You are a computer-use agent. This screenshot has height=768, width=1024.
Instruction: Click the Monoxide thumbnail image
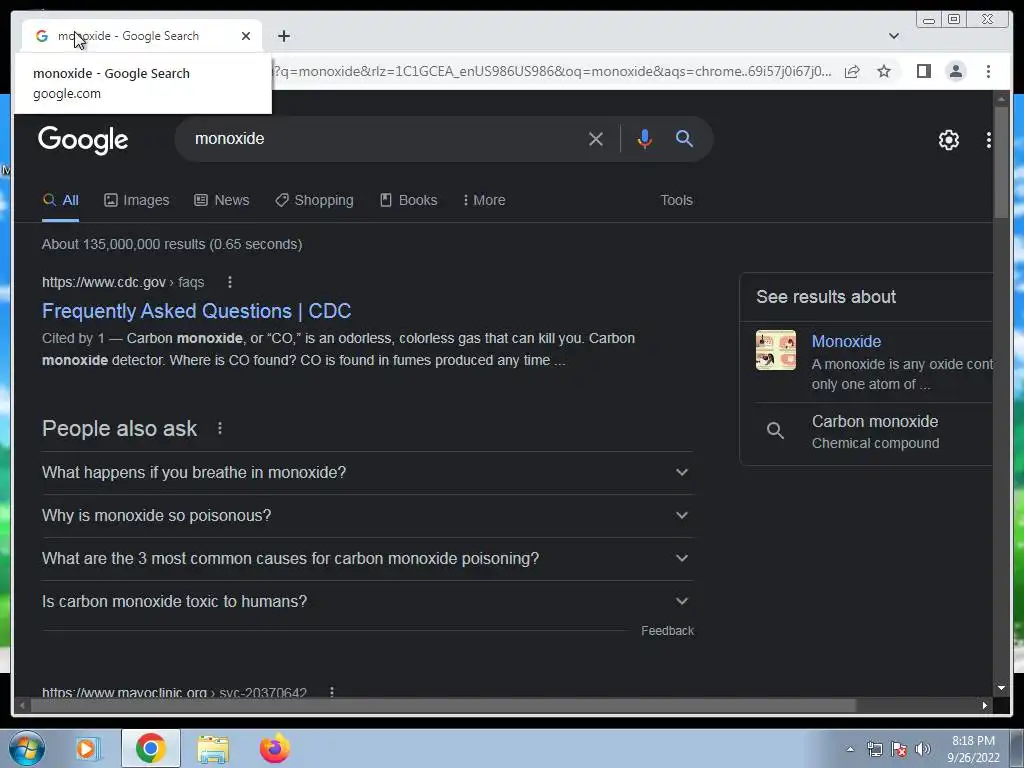775,350
